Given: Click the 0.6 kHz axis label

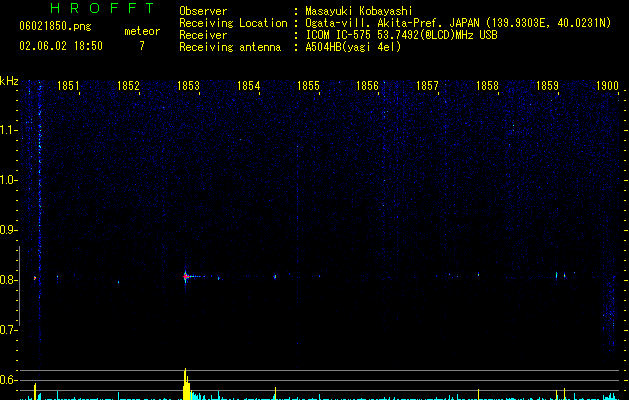Looking at the screenshot, I should point(8,380).
